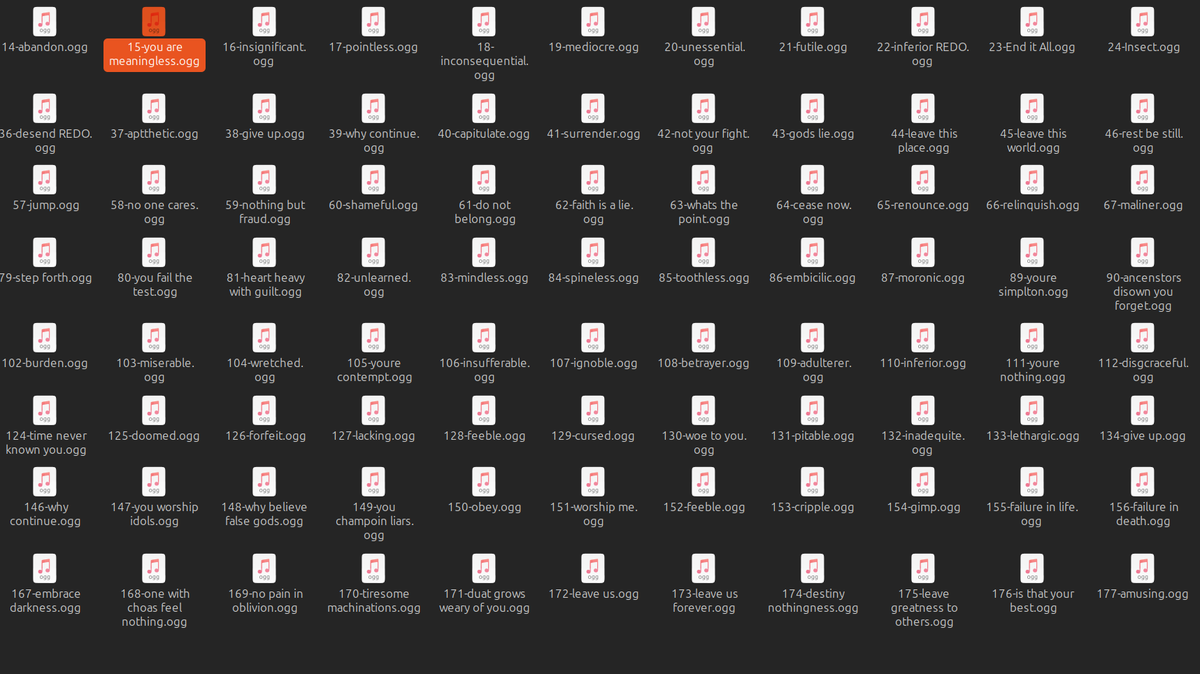Click the 40-capitulate.ogg audio icon
The width and height of the screenshot is (1200, 674).
(x=484, y=107)
